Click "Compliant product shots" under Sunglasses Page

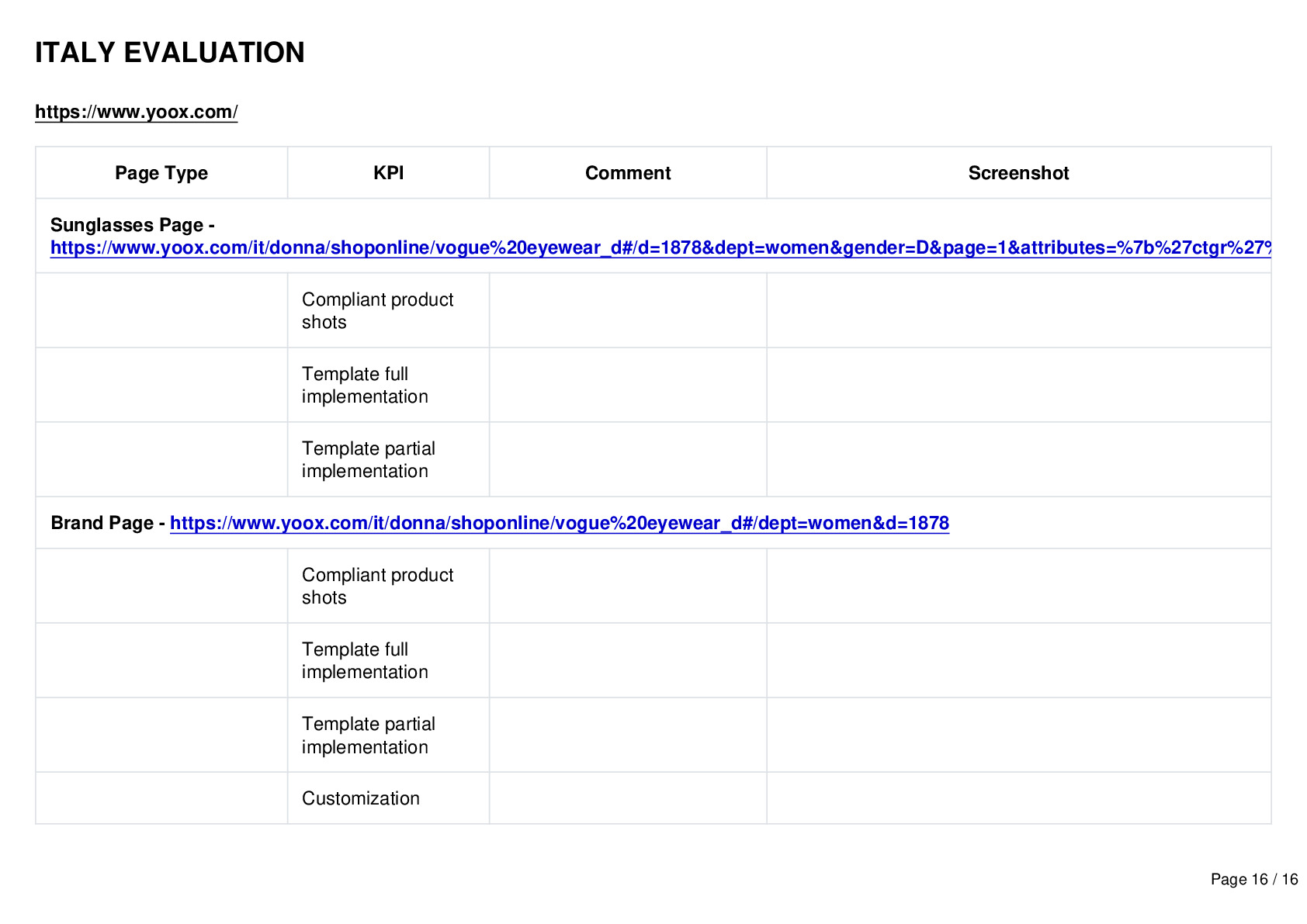click(378, 310)
